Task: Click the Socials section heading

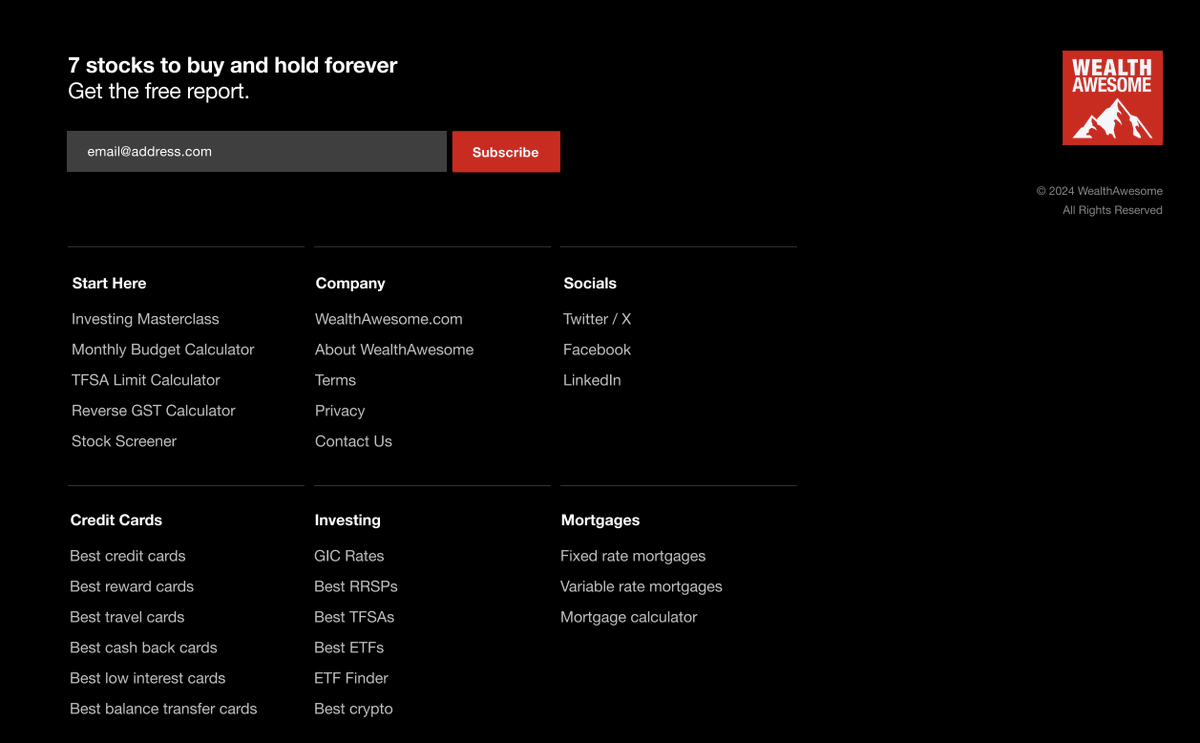Action: pos(590,283)
